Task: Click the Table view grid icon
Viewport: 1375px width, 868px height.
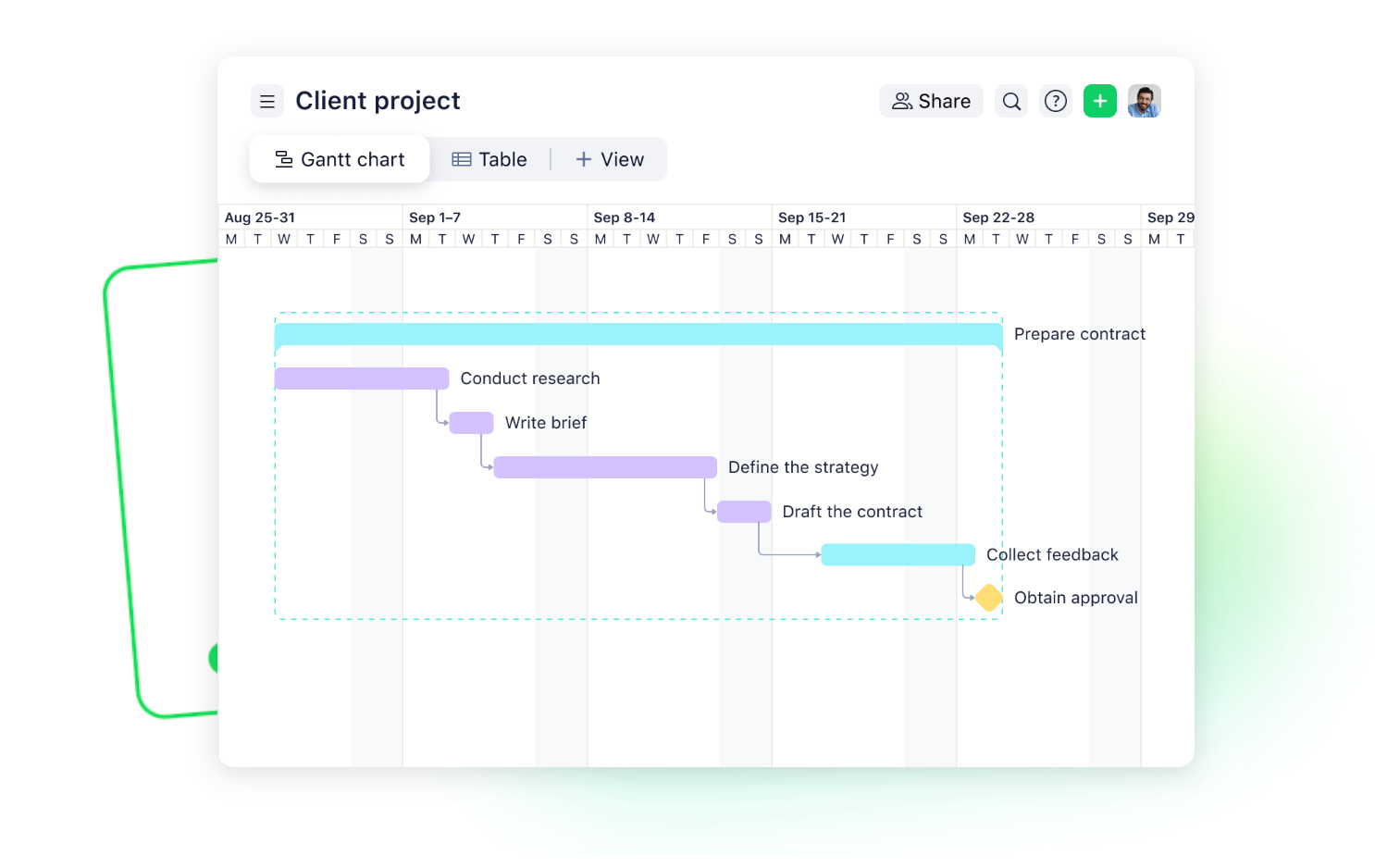Action: pos(461,159)
